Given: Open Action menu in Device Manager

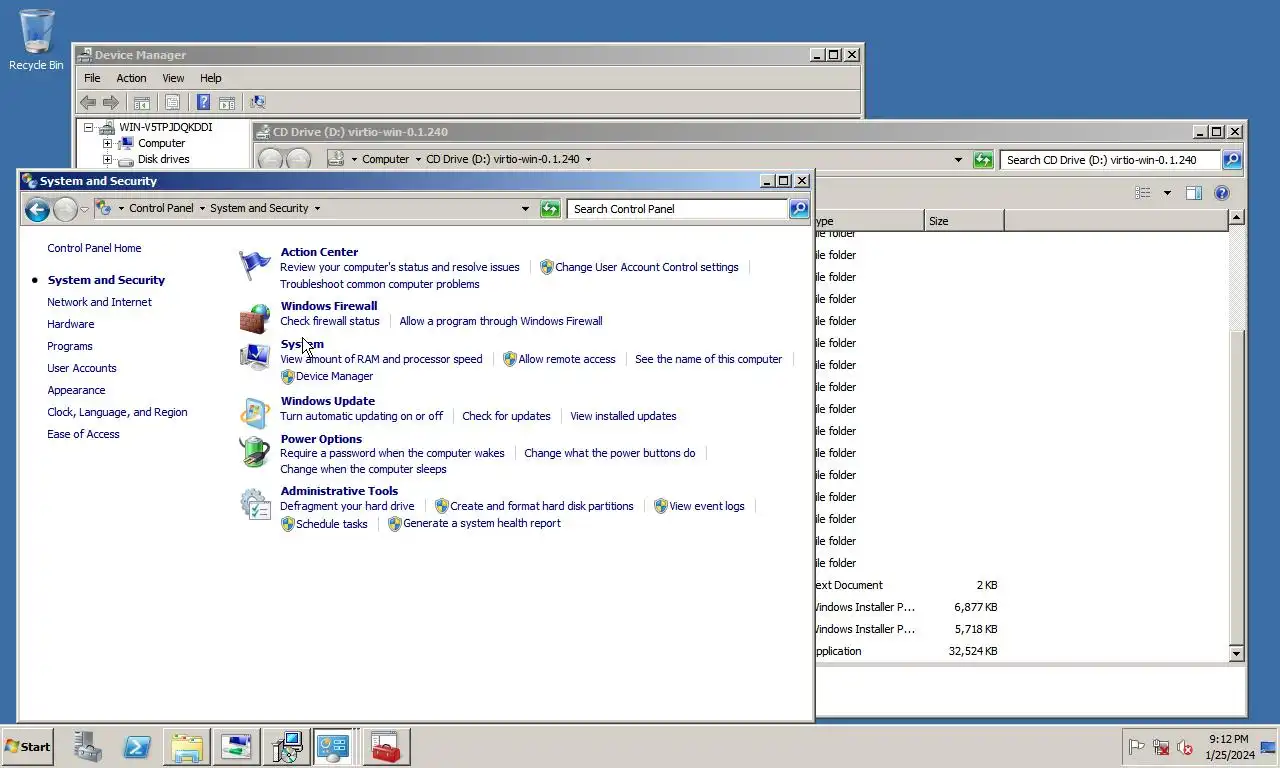Looking at the screenshot, I should click(x=131, y=78).
